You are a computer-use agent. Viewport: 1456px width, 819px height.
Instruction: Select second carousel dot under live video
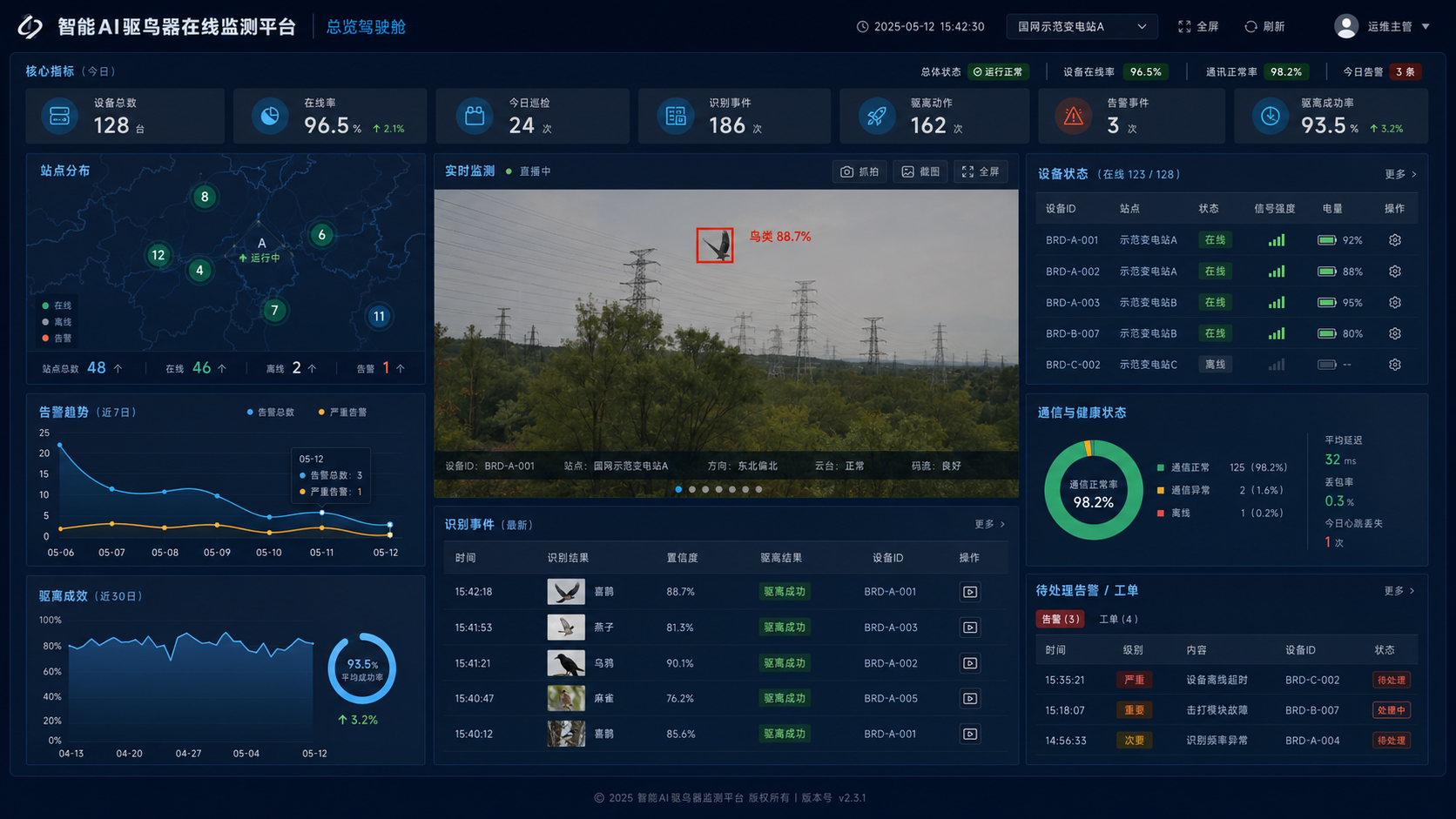tap(692, 489)
